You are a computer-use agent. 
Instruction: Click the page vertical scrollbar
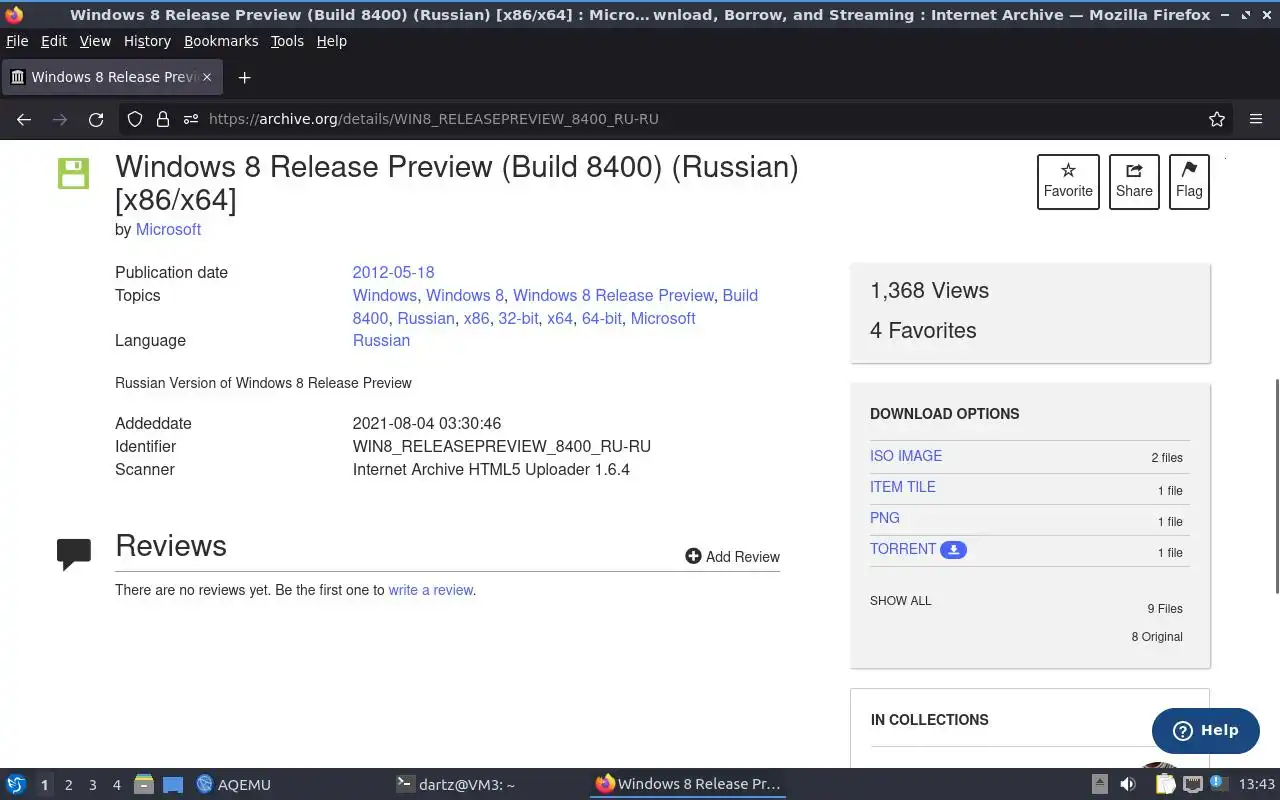coord(1275,486)
